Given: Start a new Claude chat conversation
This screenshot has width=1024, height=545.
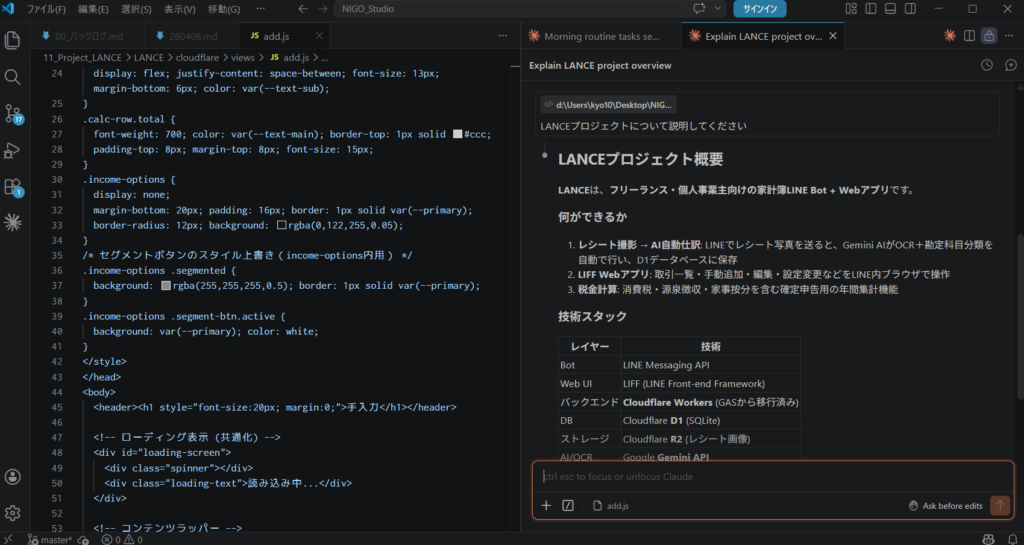Looking at the screenshot, I should (x=1010, y=65).
